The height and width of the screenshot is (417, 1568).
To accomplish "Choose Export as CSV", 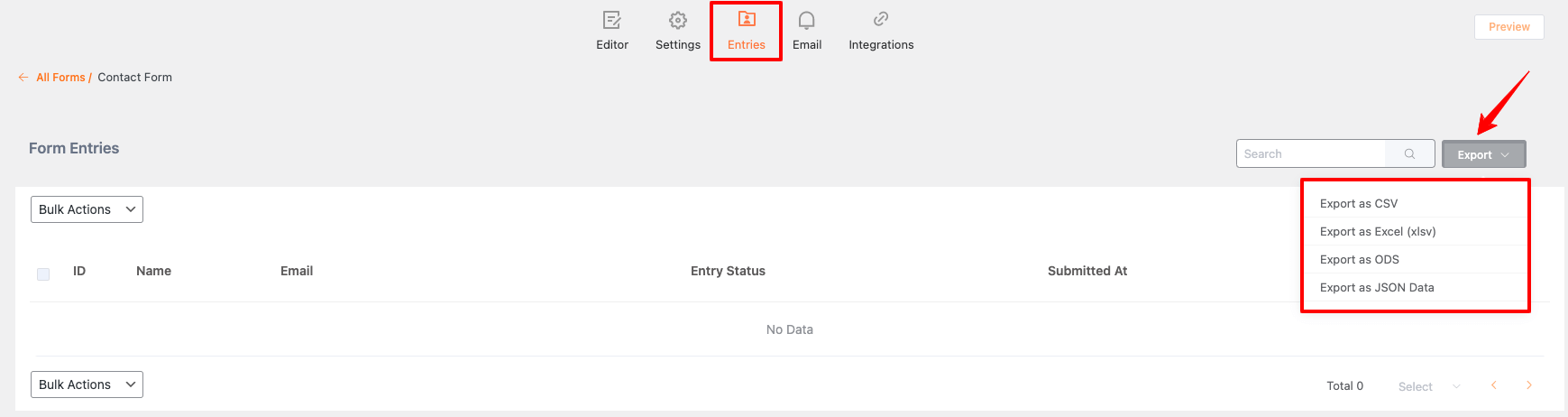I will pyautogui.click(x=1359, y=204).
